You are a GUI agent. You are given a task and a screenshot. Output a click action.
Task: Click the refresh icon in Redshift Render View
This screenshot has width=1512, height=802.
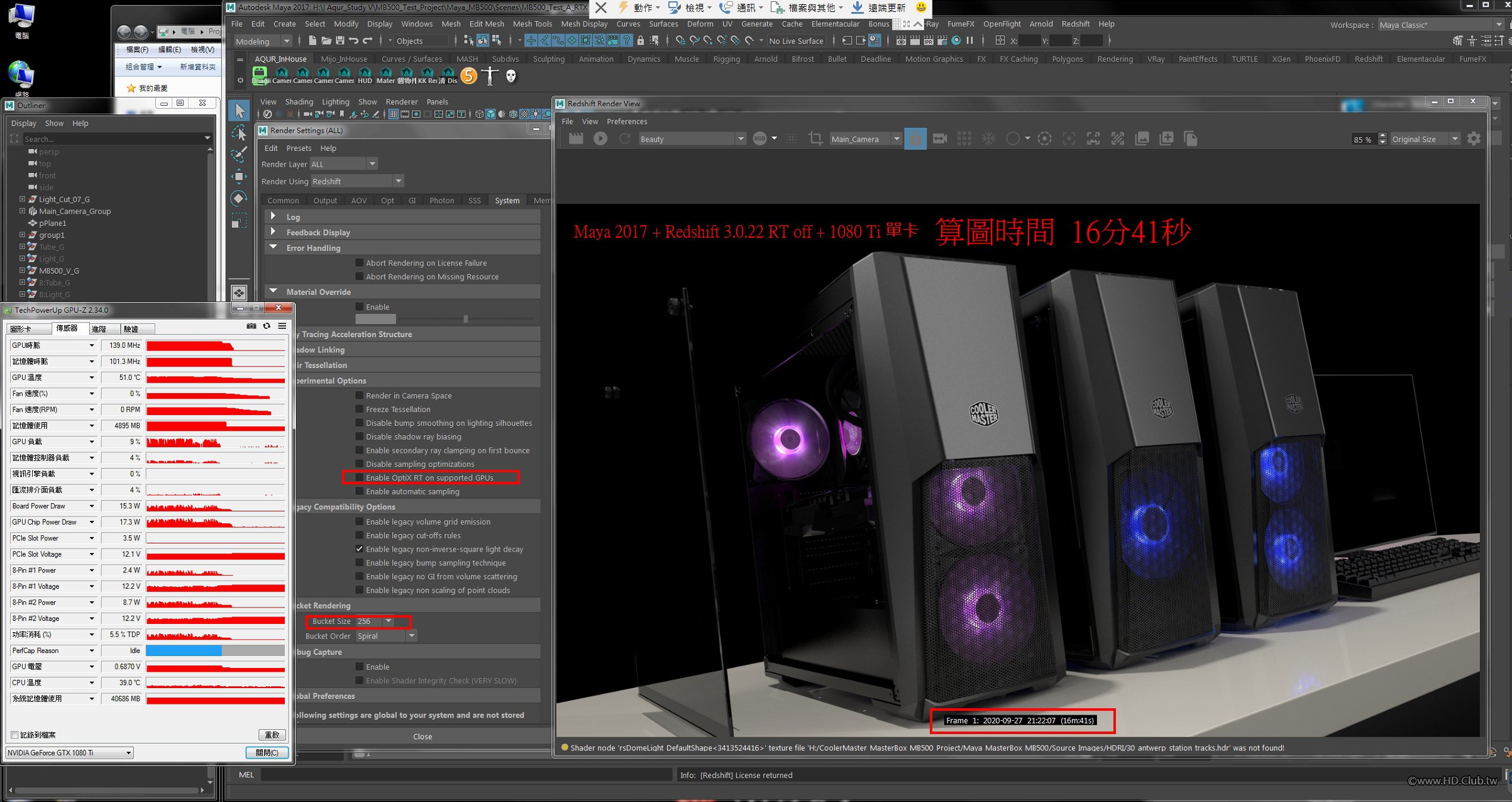[624, 138]
